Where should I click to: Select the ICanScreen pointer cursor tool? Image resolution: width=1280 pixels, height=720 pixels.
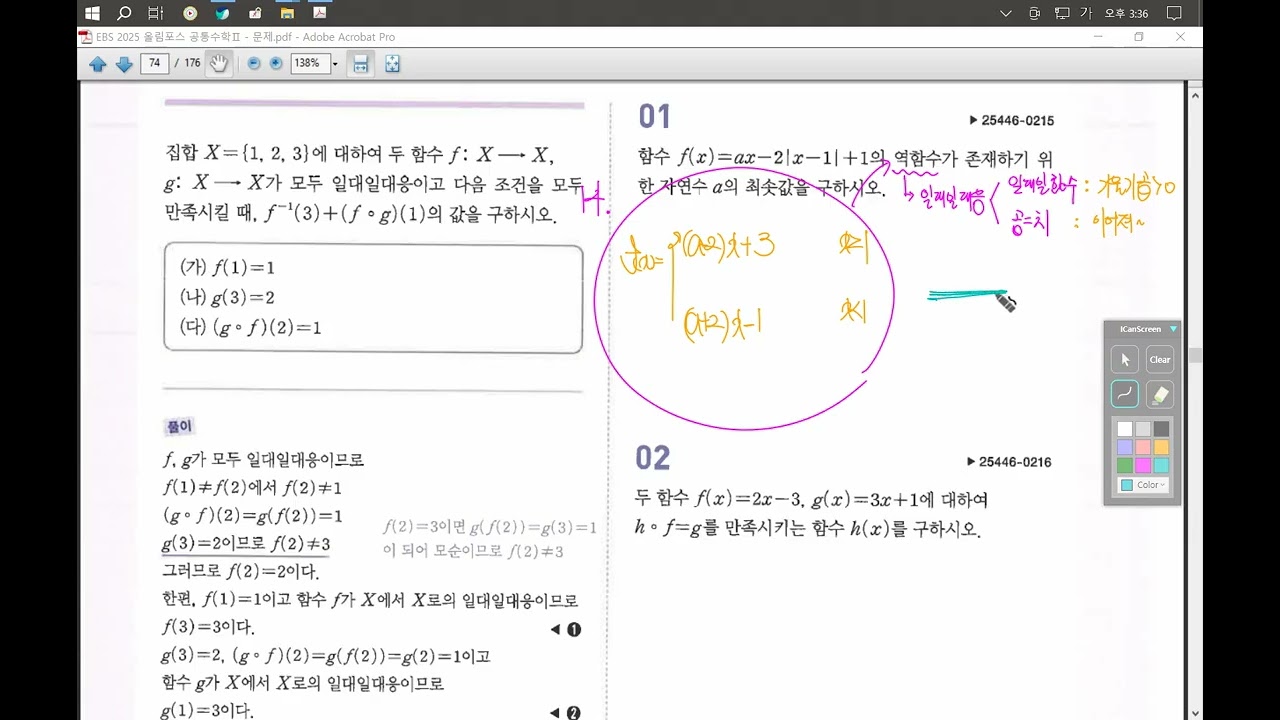tap(1125, 359)
